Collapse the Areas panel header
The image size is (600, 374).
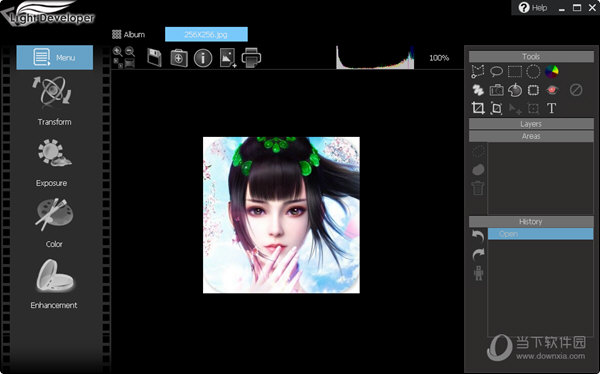click(531, 136)
